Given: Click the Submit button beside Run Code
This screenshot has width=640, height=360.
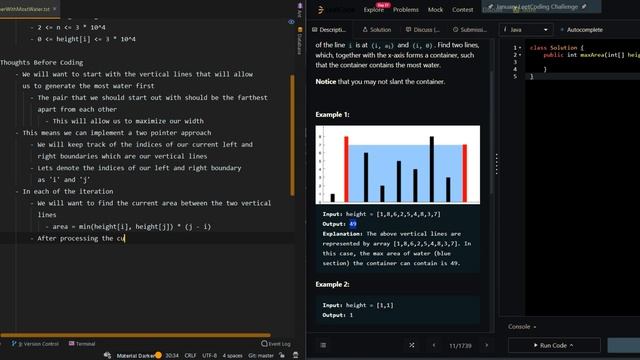Looking at the screenshot, I should point(624,345).
